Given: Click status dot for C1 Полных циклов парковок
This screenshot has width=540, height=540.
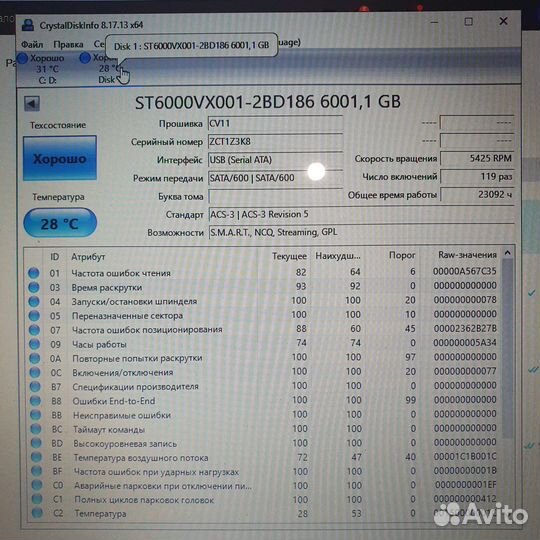Looking at the screenshot, I should [x=37, y=500].
